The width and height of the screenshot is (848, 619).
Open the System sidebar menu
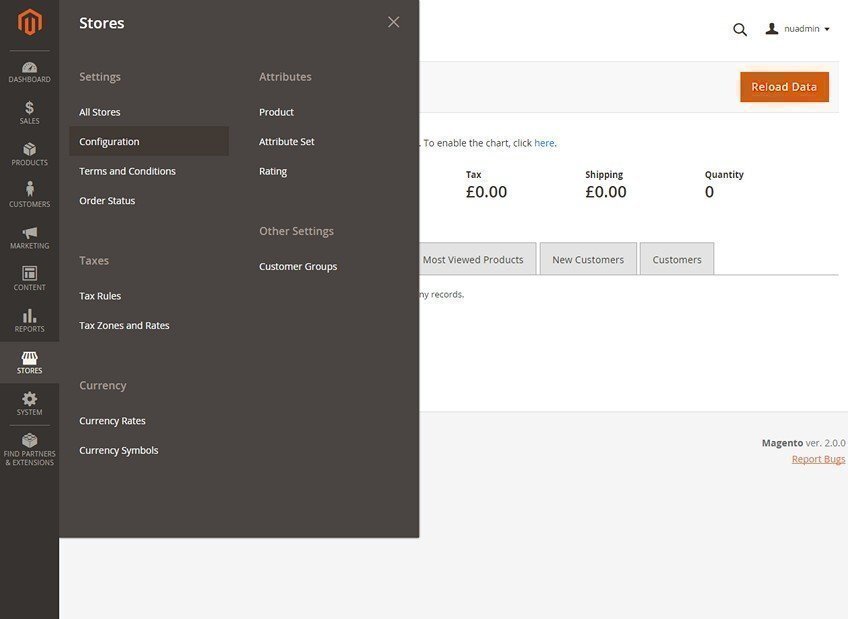29,404
